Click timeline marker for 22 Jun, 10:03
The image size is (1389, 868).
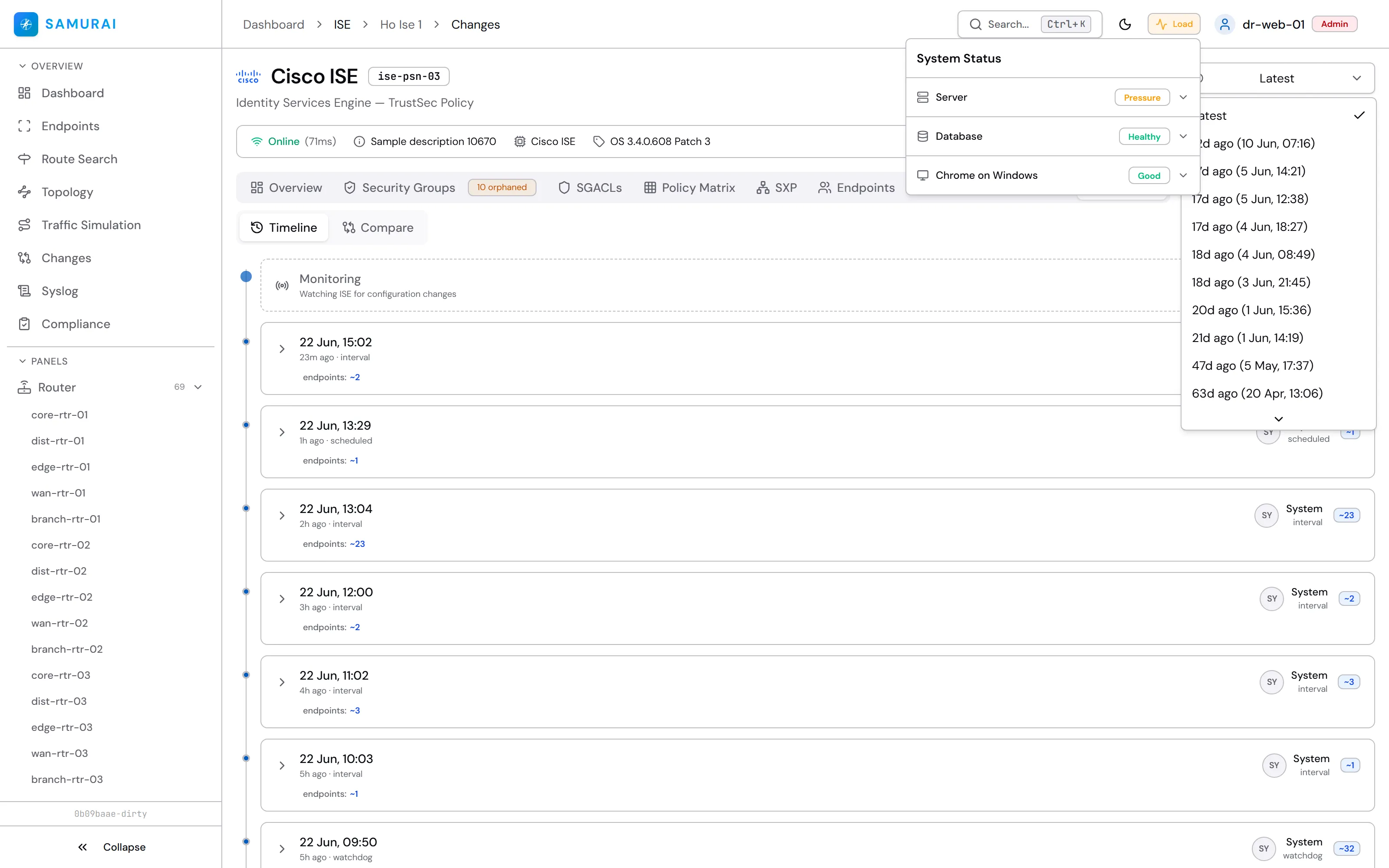(246, 758)
